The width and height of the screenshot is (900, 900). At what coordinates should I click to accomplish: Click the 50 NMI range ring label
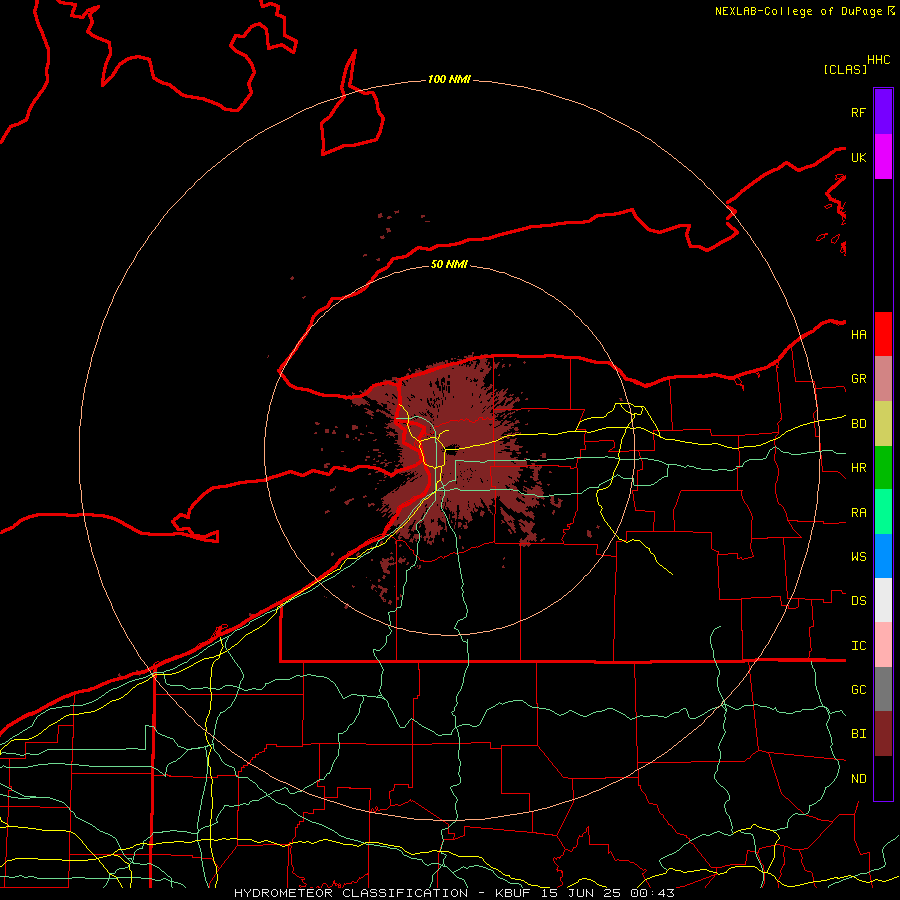point(449,264)
